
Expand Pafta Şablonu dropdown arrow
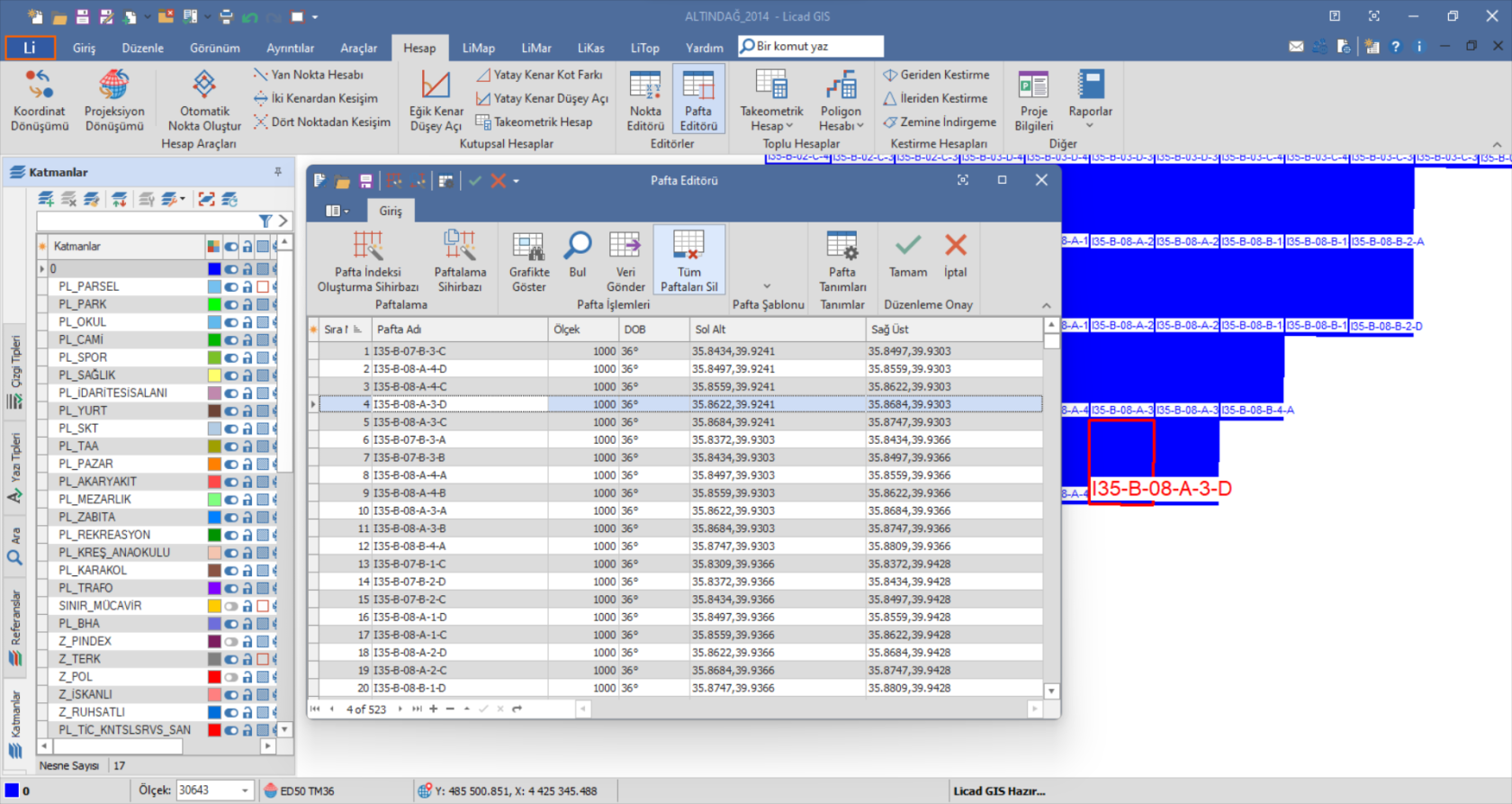pyautogui.click(x=767, y=287)
